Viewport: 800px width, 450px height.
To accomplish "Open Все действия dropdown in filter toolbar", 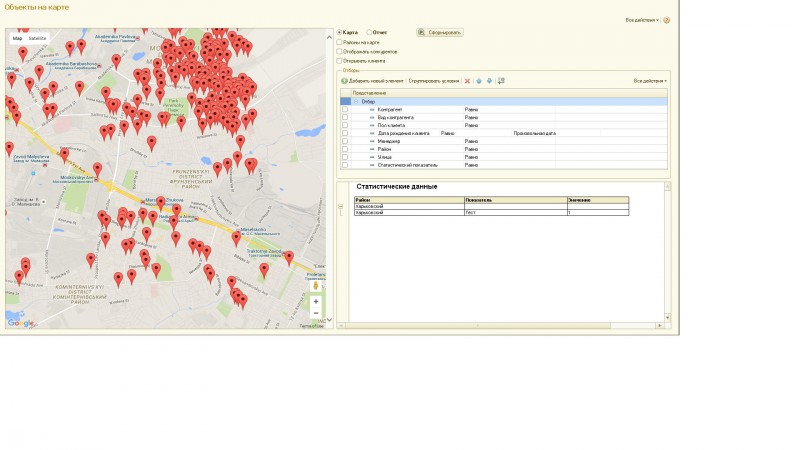I will 650,80.
